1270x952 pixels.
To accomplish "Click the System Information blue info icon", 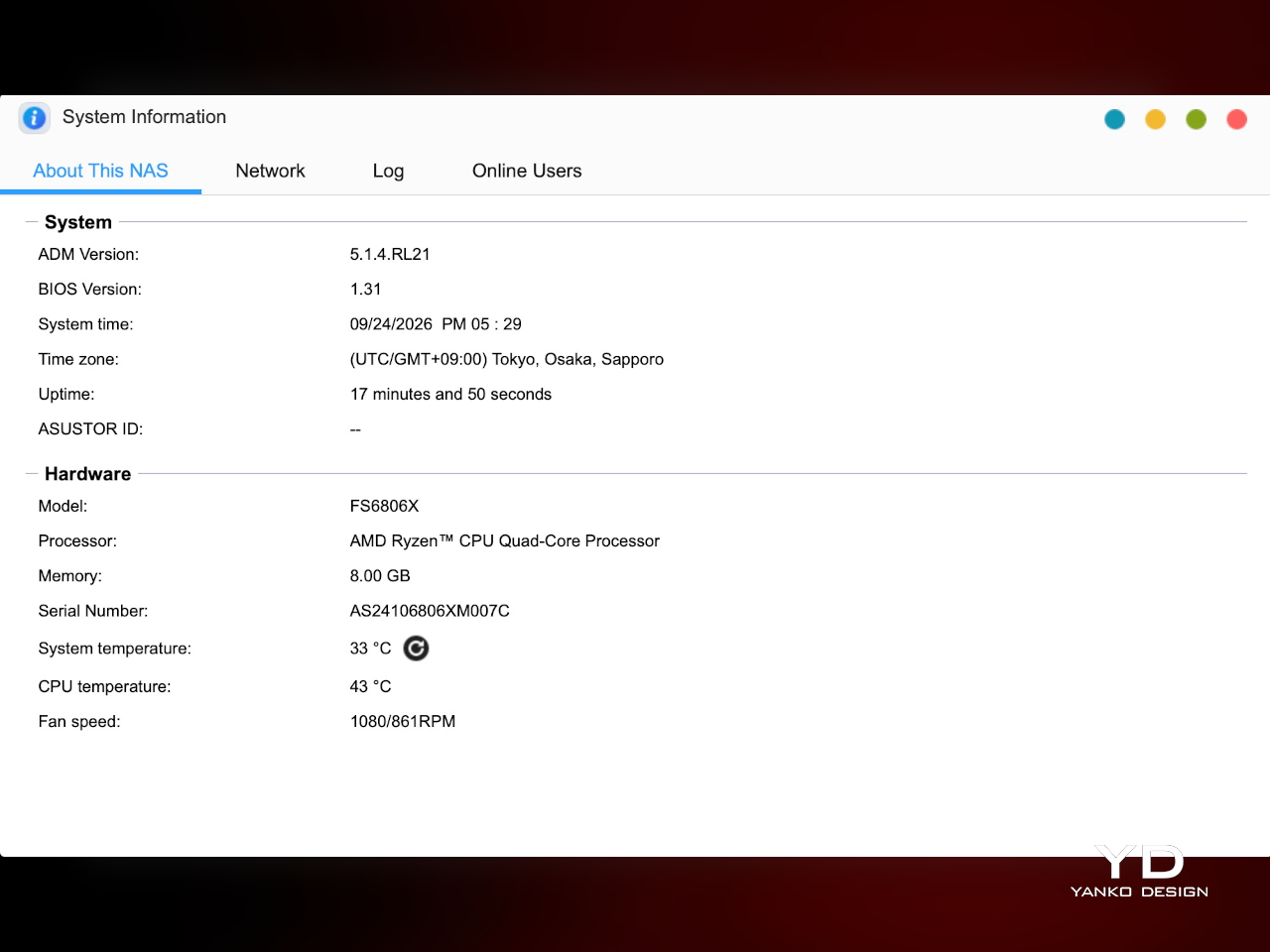I will click(x=35, y=118).
